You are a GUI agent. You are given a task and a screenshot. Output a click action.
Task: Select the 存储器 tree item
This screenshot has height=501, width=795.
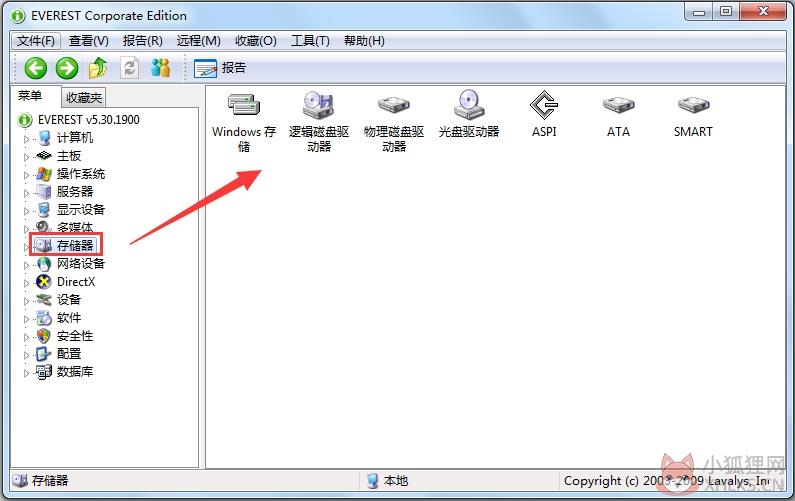(x=75, y=245)
